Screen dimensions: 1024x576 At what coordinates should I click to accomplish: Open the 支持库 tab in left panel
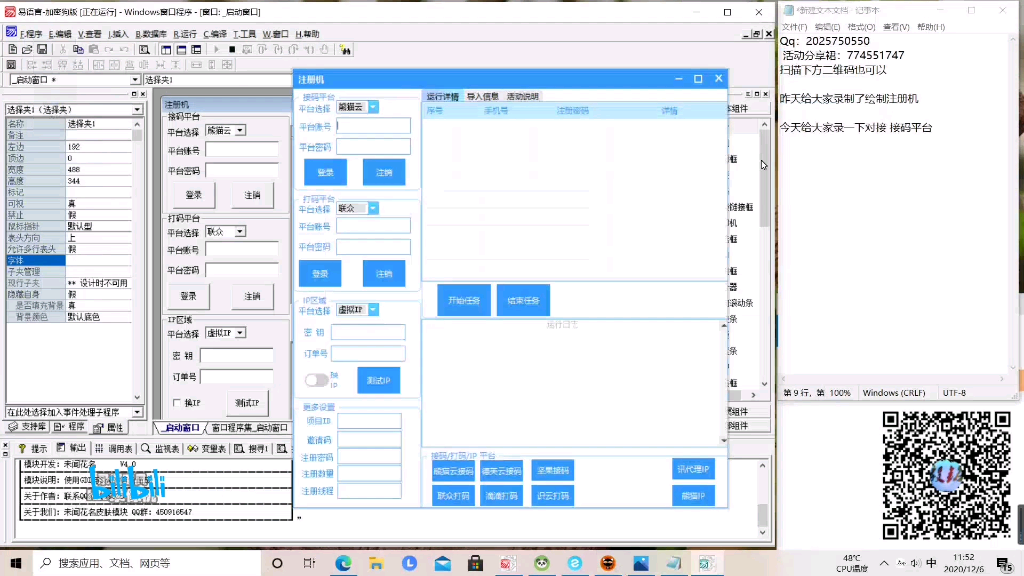pyautogui.click(x=27, y=427)
